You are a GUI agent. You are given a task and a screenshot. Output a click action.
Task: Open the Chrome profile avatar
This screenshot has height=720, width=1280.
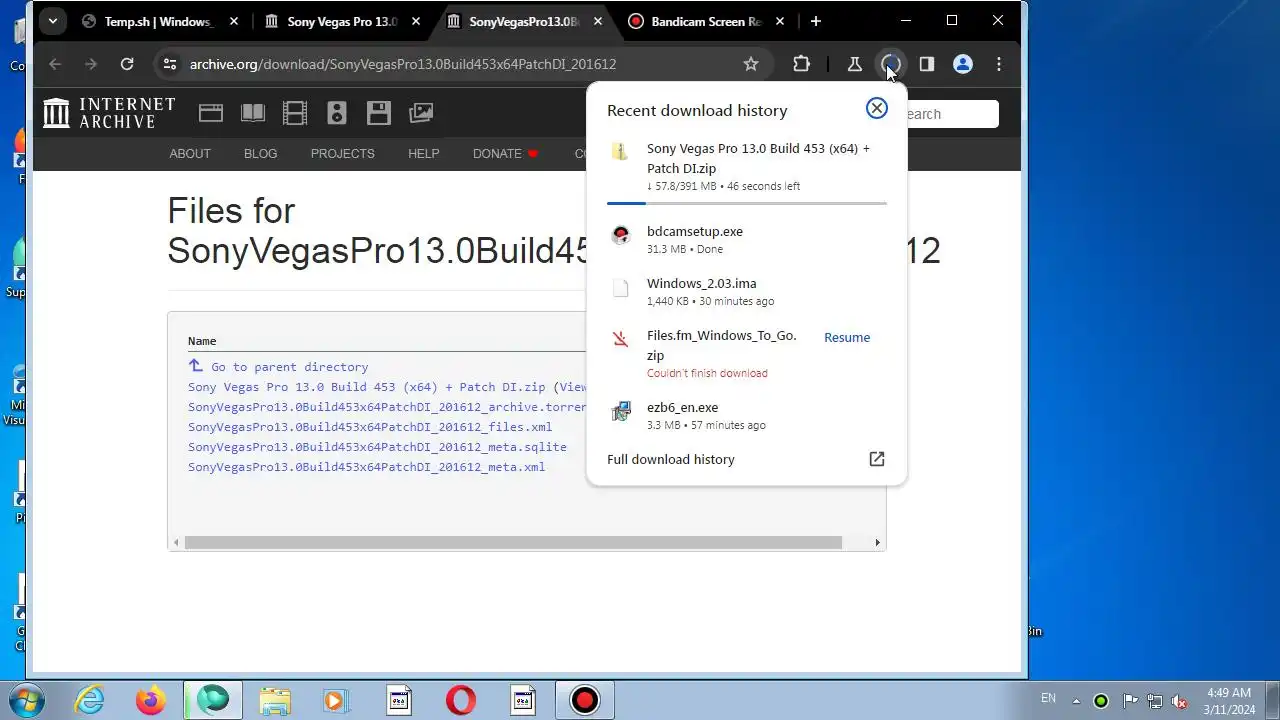pyautogui.click(x=963, y=64)
